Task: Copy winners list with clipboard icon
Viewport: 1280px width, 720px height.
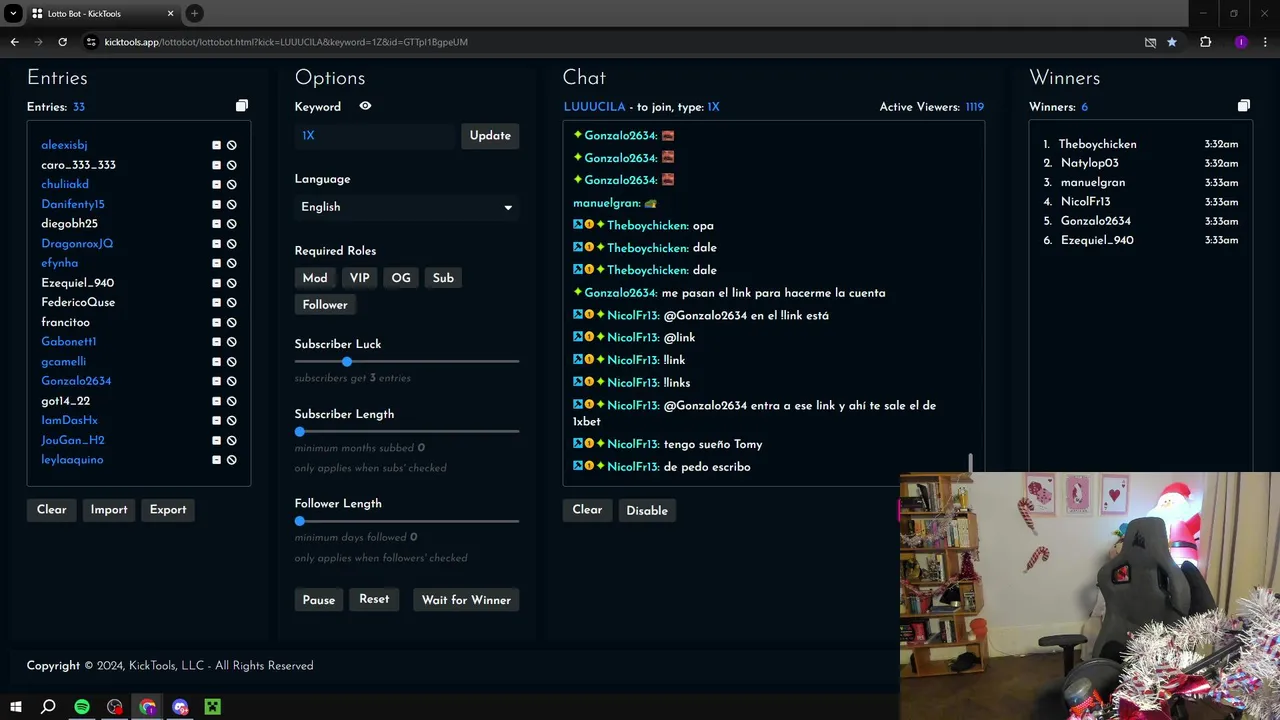Action: pyautogui.click(x=1243, y=106)
